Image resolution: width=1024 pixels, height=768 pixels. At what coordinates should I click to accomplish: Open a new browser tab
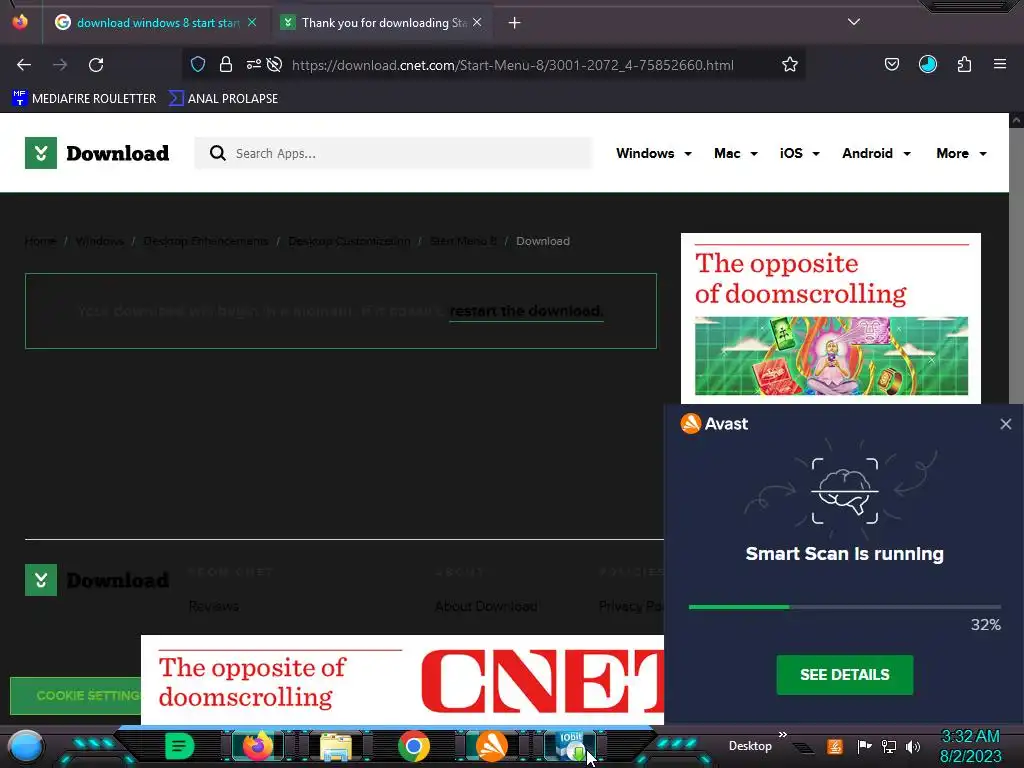click(515, 23)
